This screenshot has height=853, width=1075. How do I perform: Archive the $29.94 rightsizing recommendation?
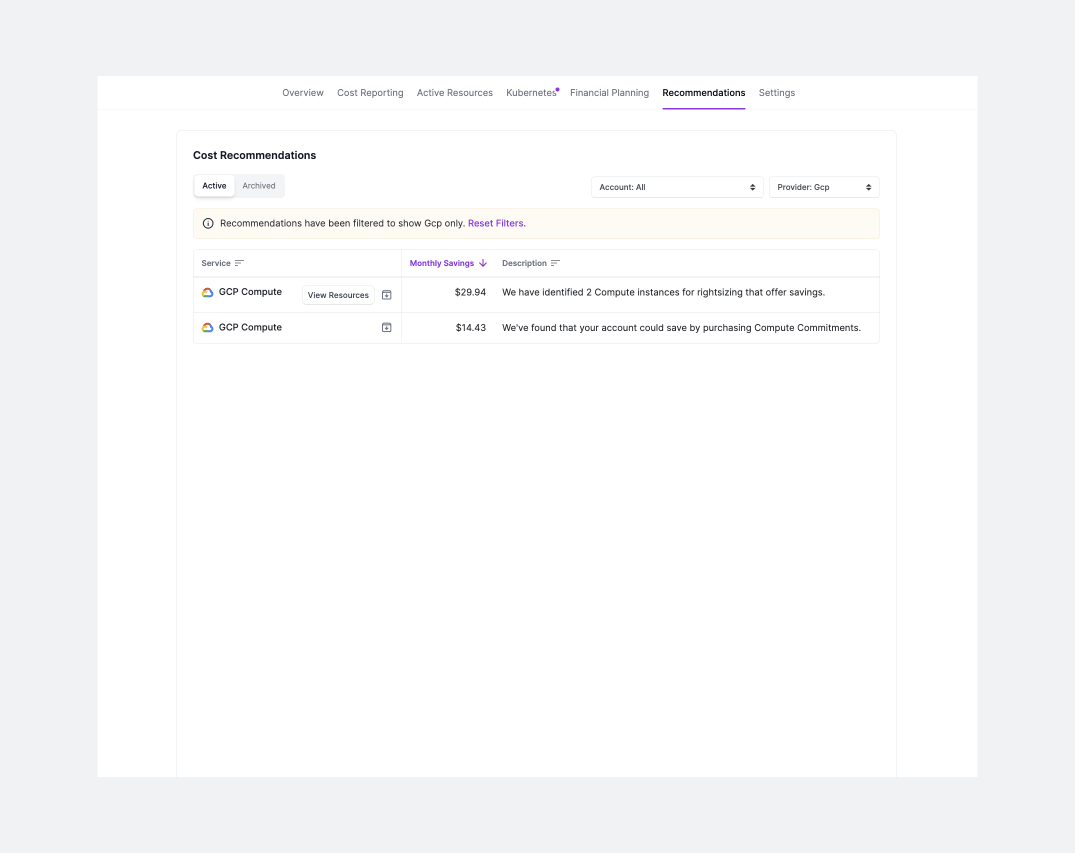point(386,295)
